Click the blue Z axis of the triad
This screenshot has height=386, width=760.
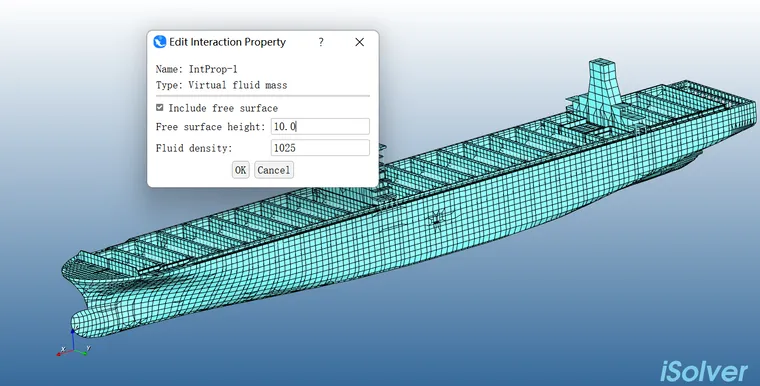tap(73, 339)
